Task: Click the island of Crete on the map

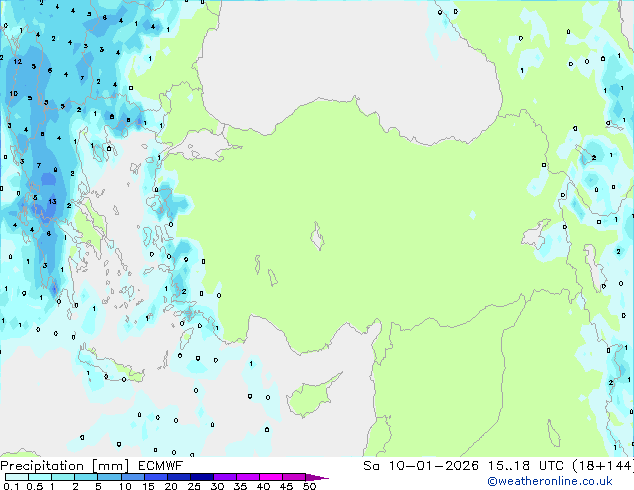Action: pyautogui.click(x=111, y=366)
